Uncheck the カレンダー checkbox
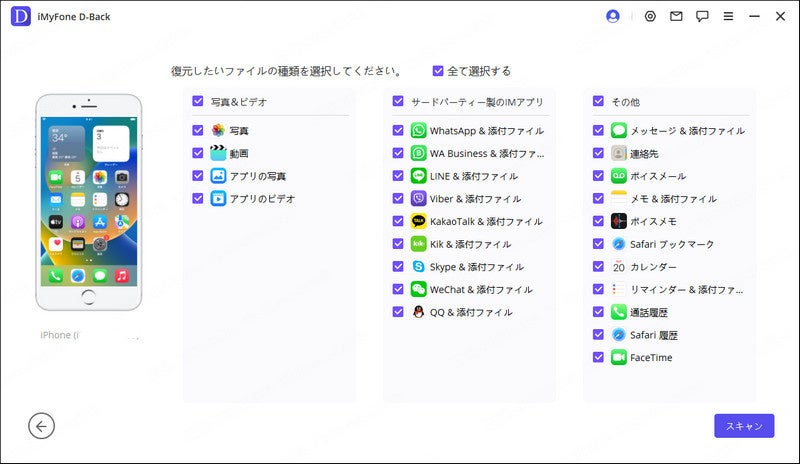Screen dimensions: 800x464 [598, 266]
